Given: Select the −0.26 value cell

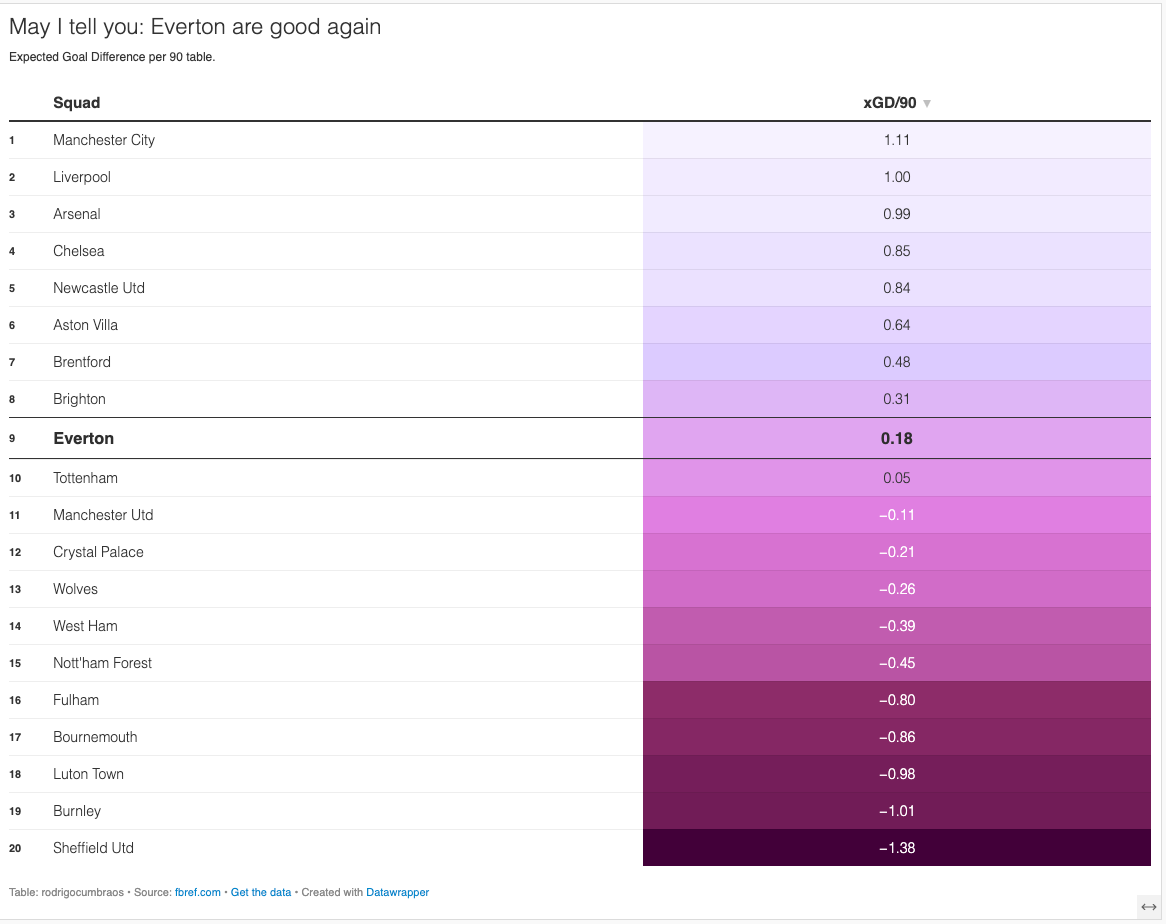Looking at the screenshot, I should pos(897,589).
